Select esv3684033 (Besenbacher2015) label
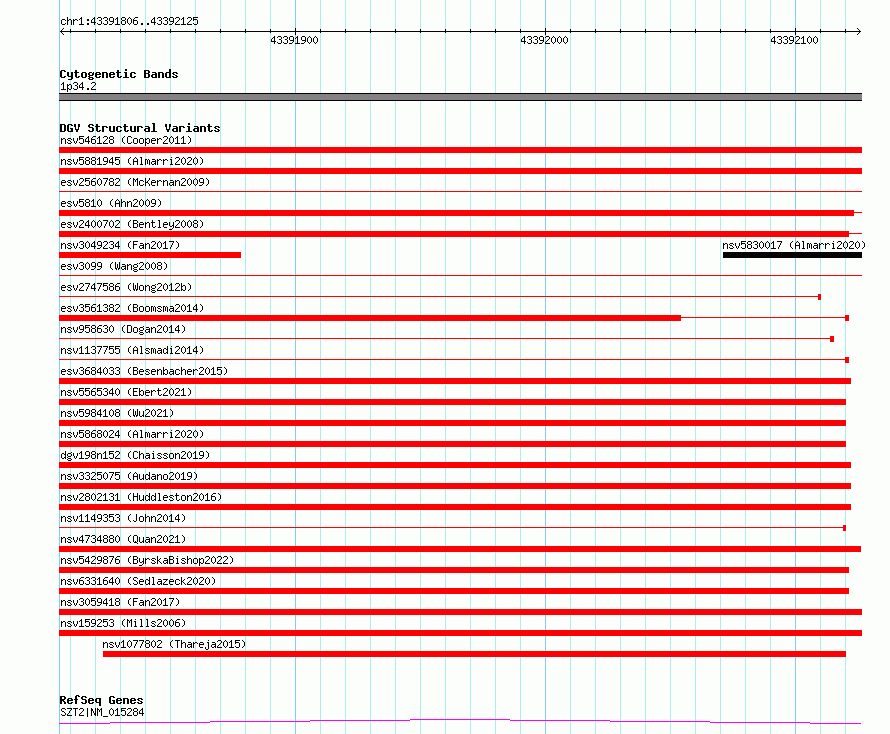890x734 pixels. (x=144, y=371)
